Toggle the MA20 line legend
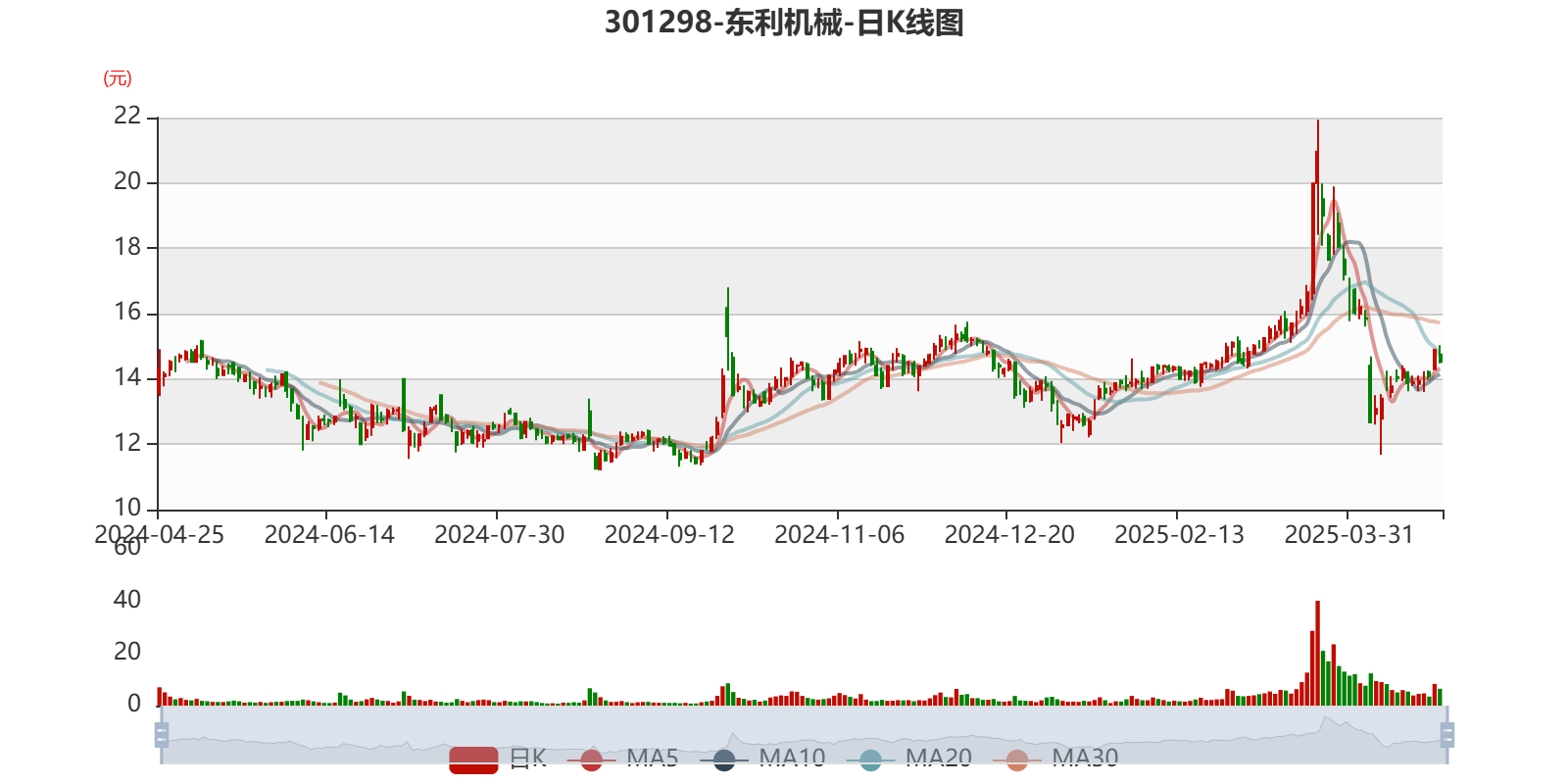The width and height of the screenshot is (1568, 784). pyautogui.click(x=910, y=759)
